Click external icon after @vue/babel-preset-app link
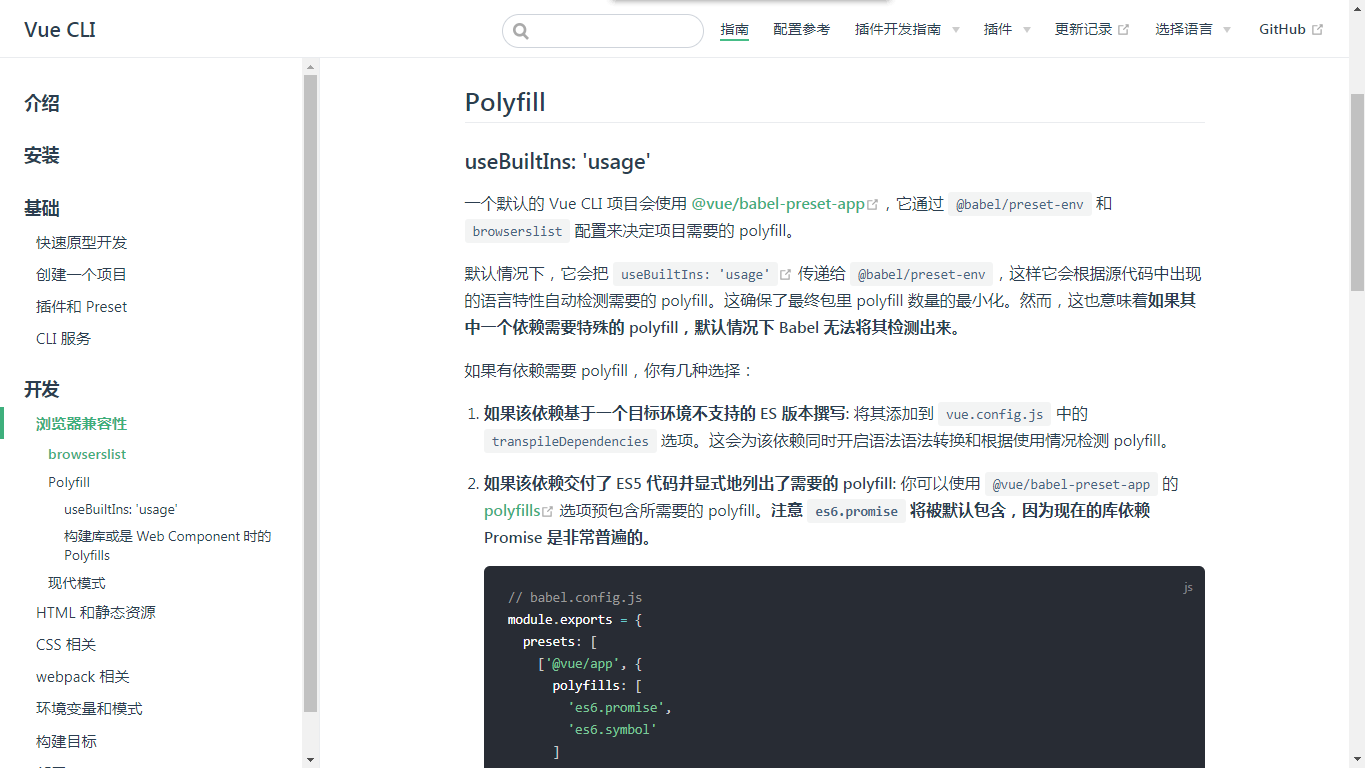 [872, 205]
